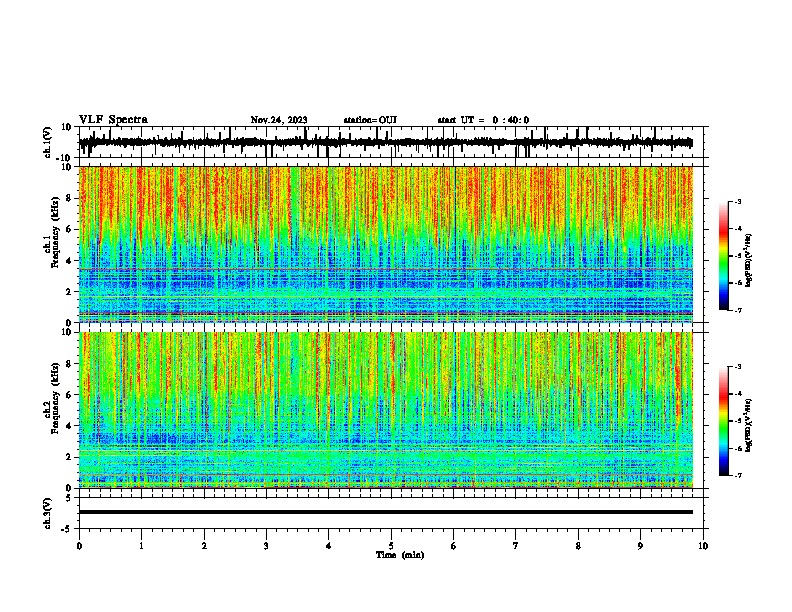Click the "-3" tick on ch.1 color bar

(x=738, y=201)
